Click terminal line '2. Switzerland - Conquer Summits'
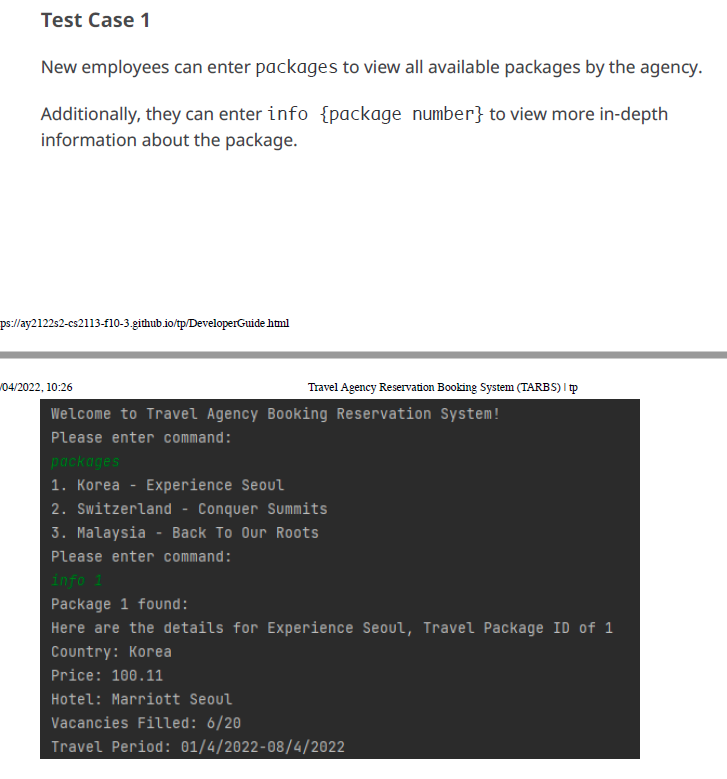The image size is (727, 779). (x=189, y=509)
